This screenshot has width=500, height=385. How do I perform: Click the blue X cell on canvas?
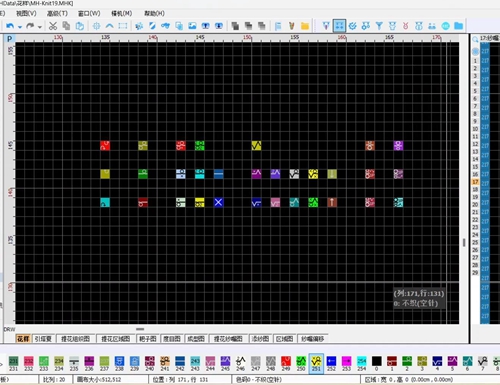point(218,202)
